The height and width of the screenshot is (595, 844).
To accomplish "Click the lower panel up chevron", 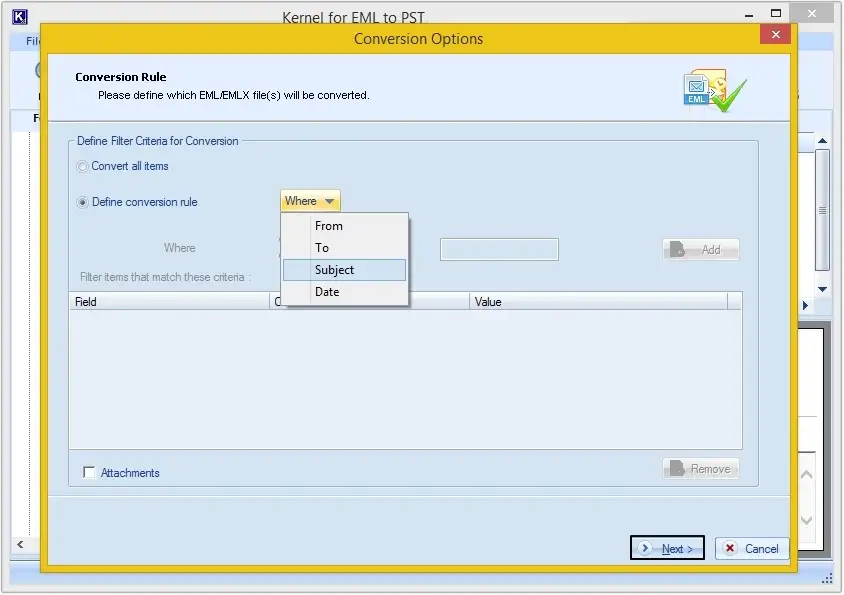I will click(x=806, y=475).
